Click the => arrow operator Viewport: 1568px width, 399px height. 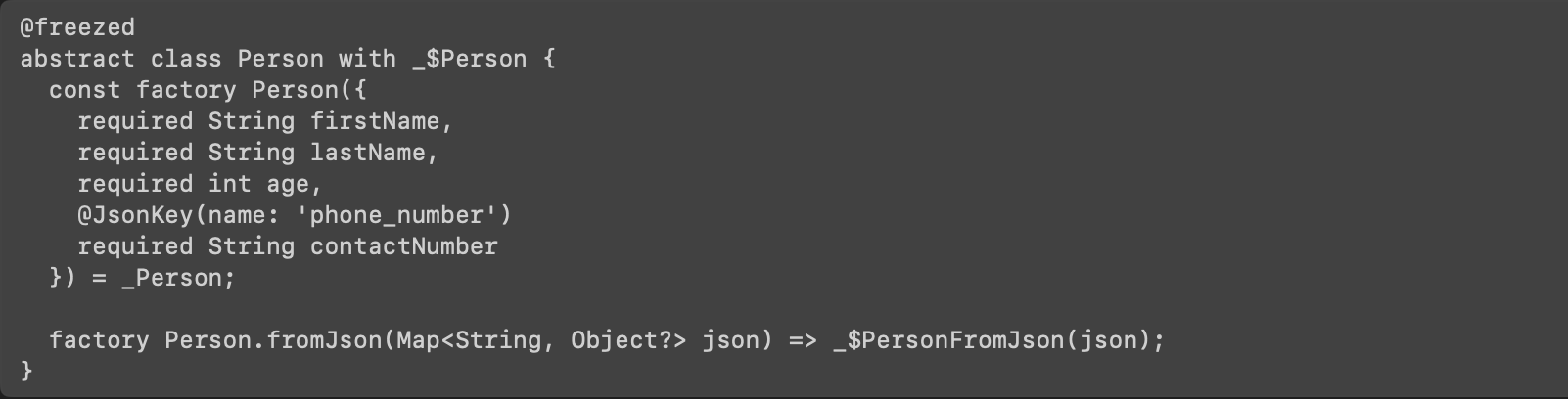pos(803,340)
